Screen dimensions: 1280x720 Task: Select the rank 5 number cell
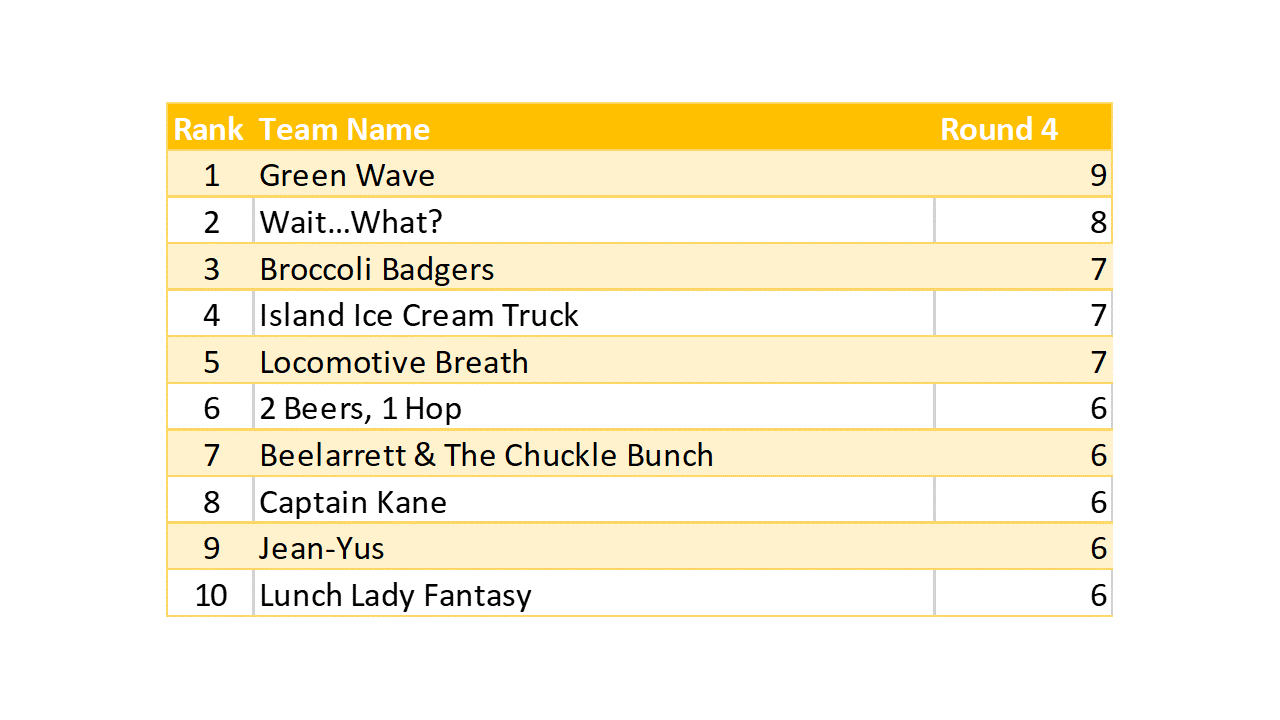click(211, 362)
